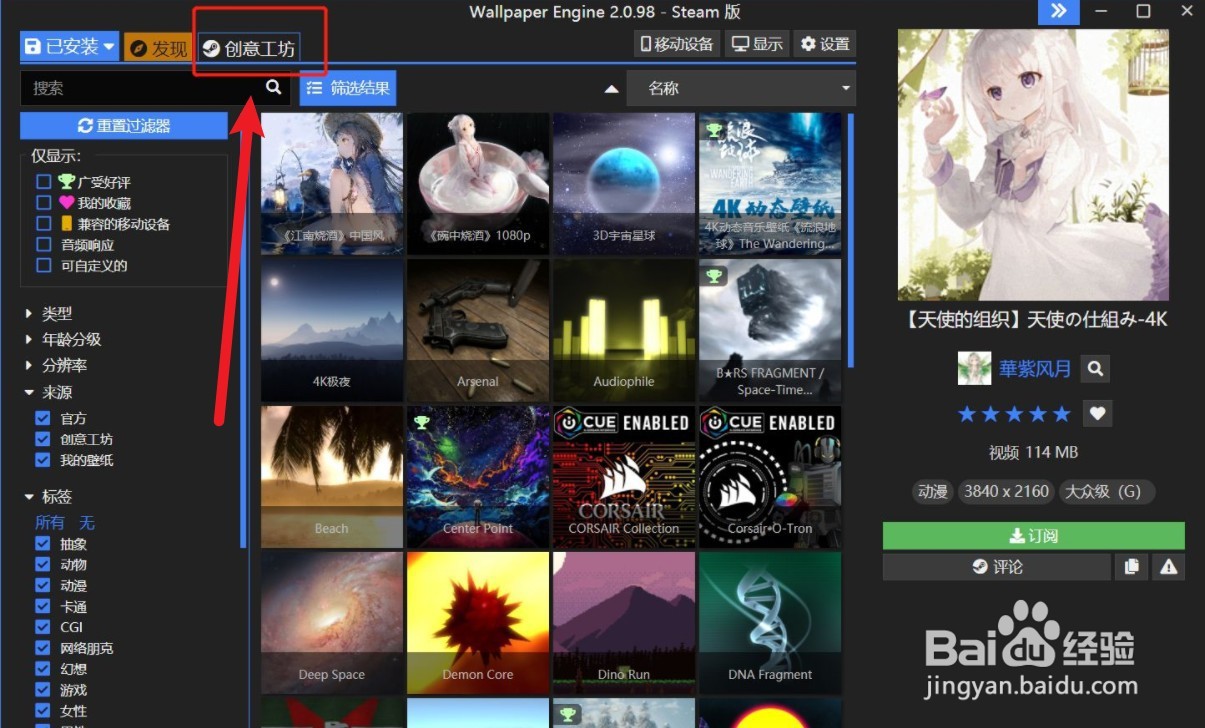
Task: Expand the 年龄分级 filter section
Action: (x=63, y=339)
